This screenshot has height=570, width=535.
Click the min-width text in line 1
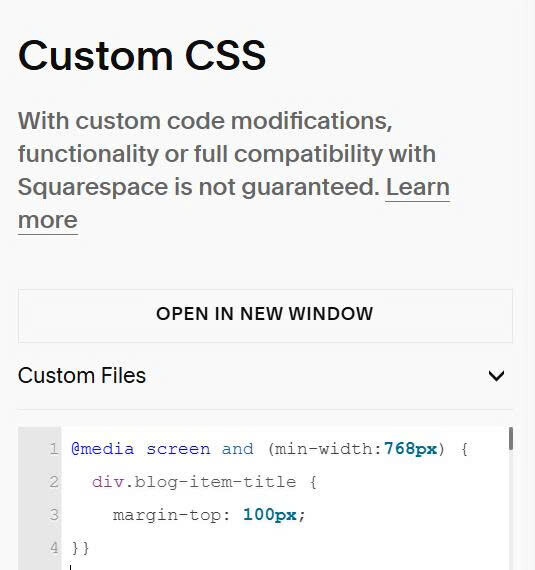tap(324, 449)
